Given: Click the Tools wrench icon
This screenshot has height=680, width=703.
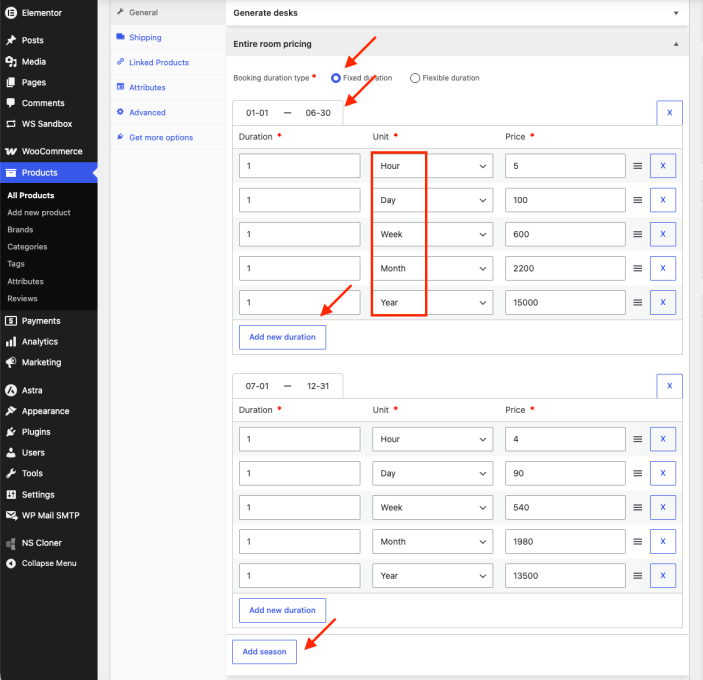Looking at the screenshot, I should [11, 473].
